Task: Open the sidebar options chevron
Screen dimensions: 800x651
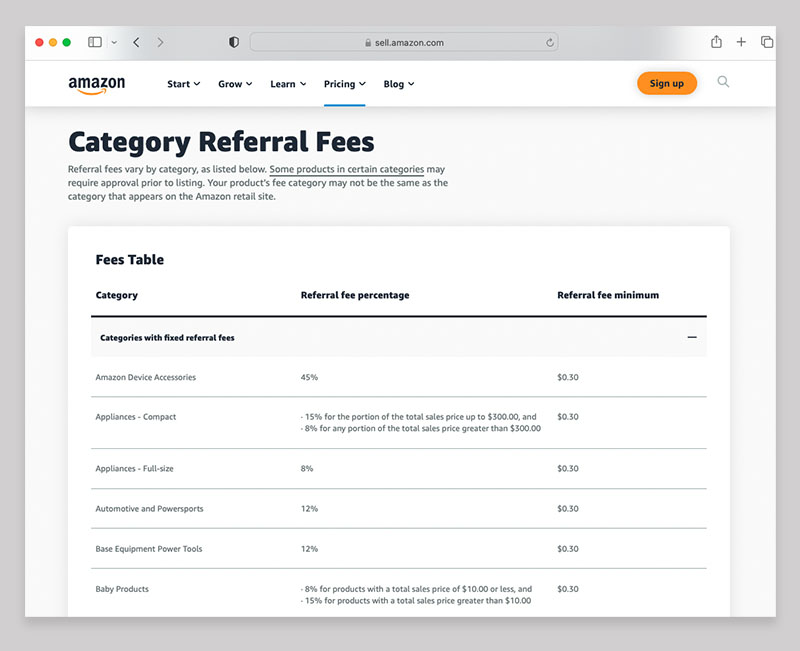Action: [114, 42]
